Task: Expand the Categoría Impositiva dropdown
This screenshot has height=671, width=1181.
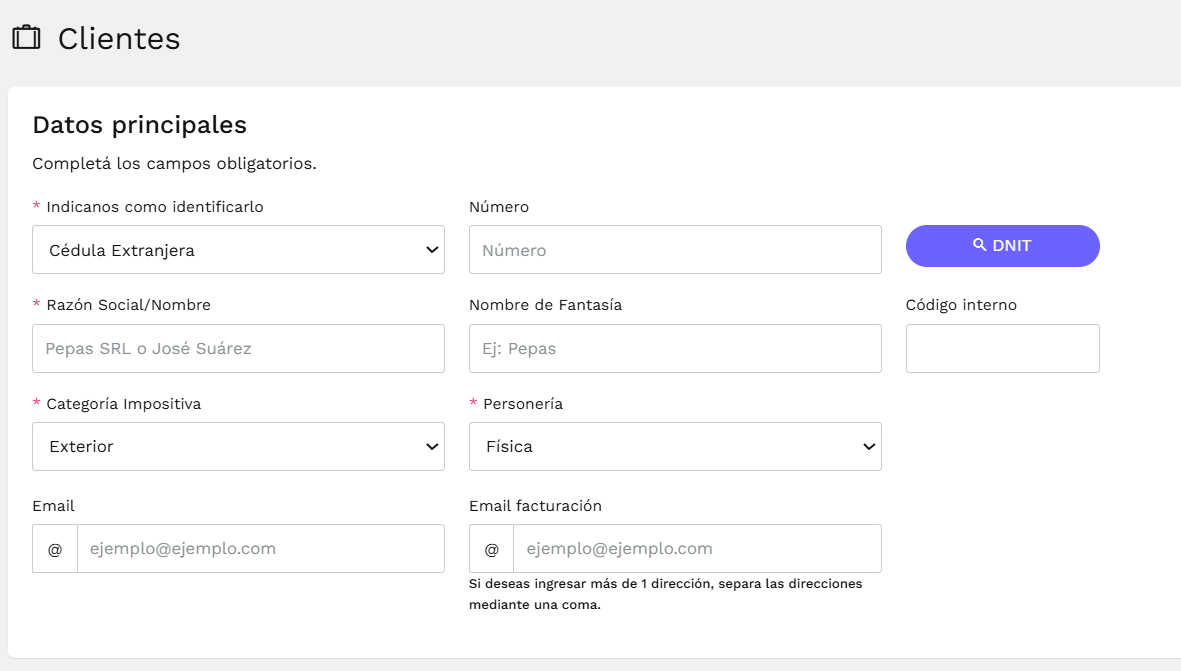Action: [238, 447]
